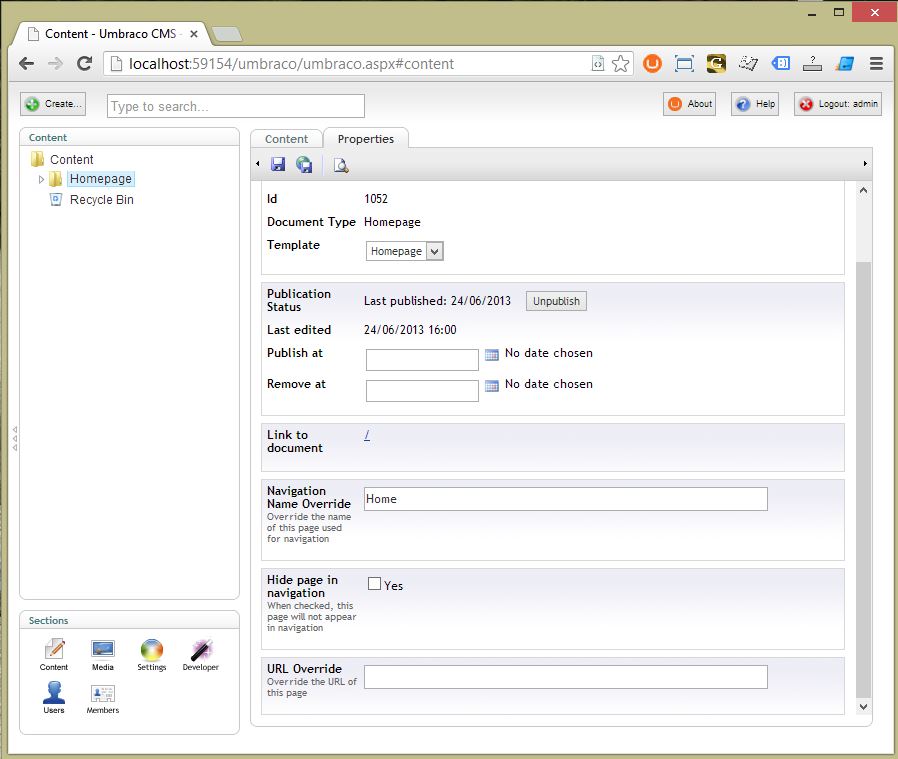Image resolution: width=898 pixels, height=759 pixels.
Task: Click the Save icon in the editor toolbar
Action: 278,165
